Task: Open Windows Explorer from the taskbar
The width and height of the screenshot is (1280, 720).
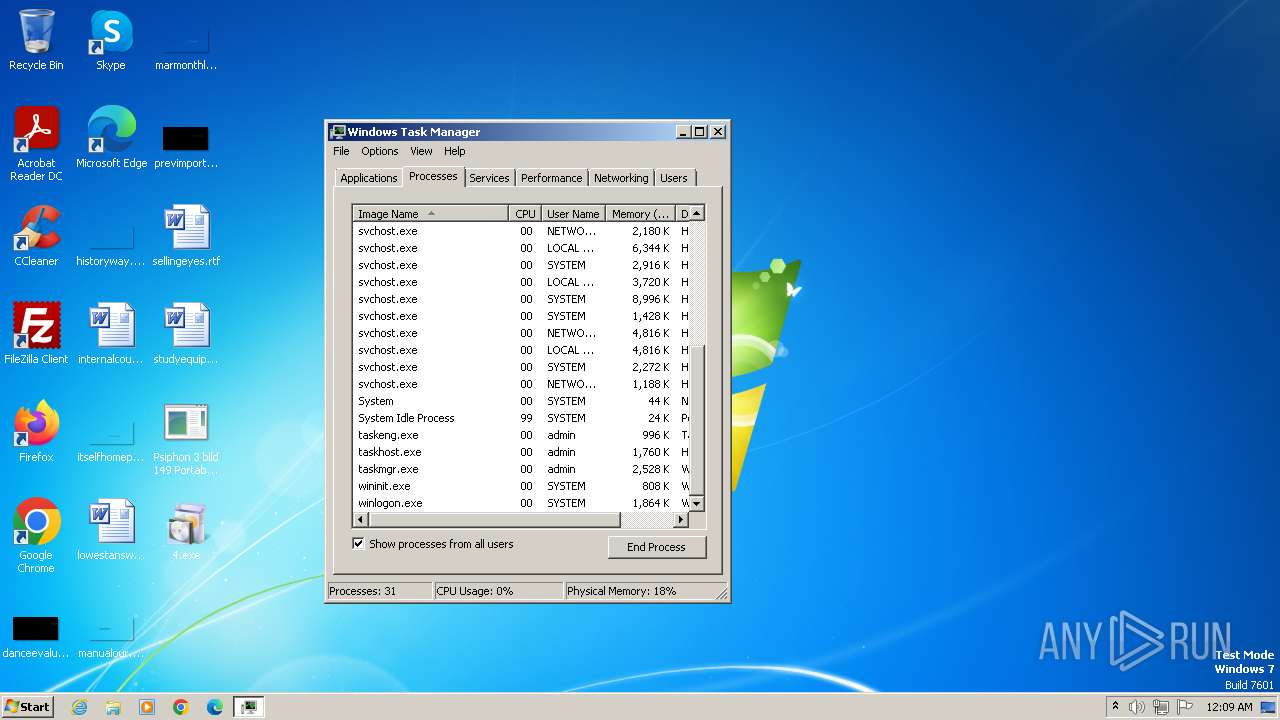Action: pyautogui.click(x=113, y=707)
